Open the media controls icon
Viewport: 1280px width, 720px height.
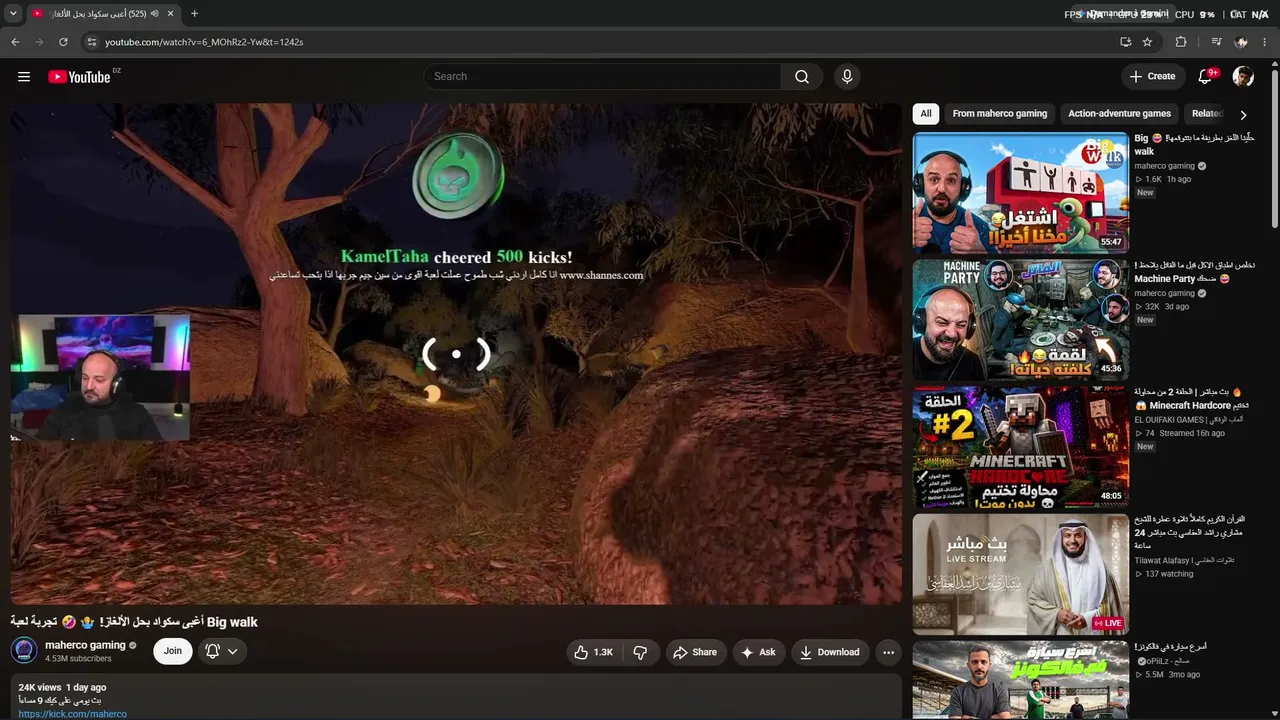pyautogui.click(x=1216, y=42)
